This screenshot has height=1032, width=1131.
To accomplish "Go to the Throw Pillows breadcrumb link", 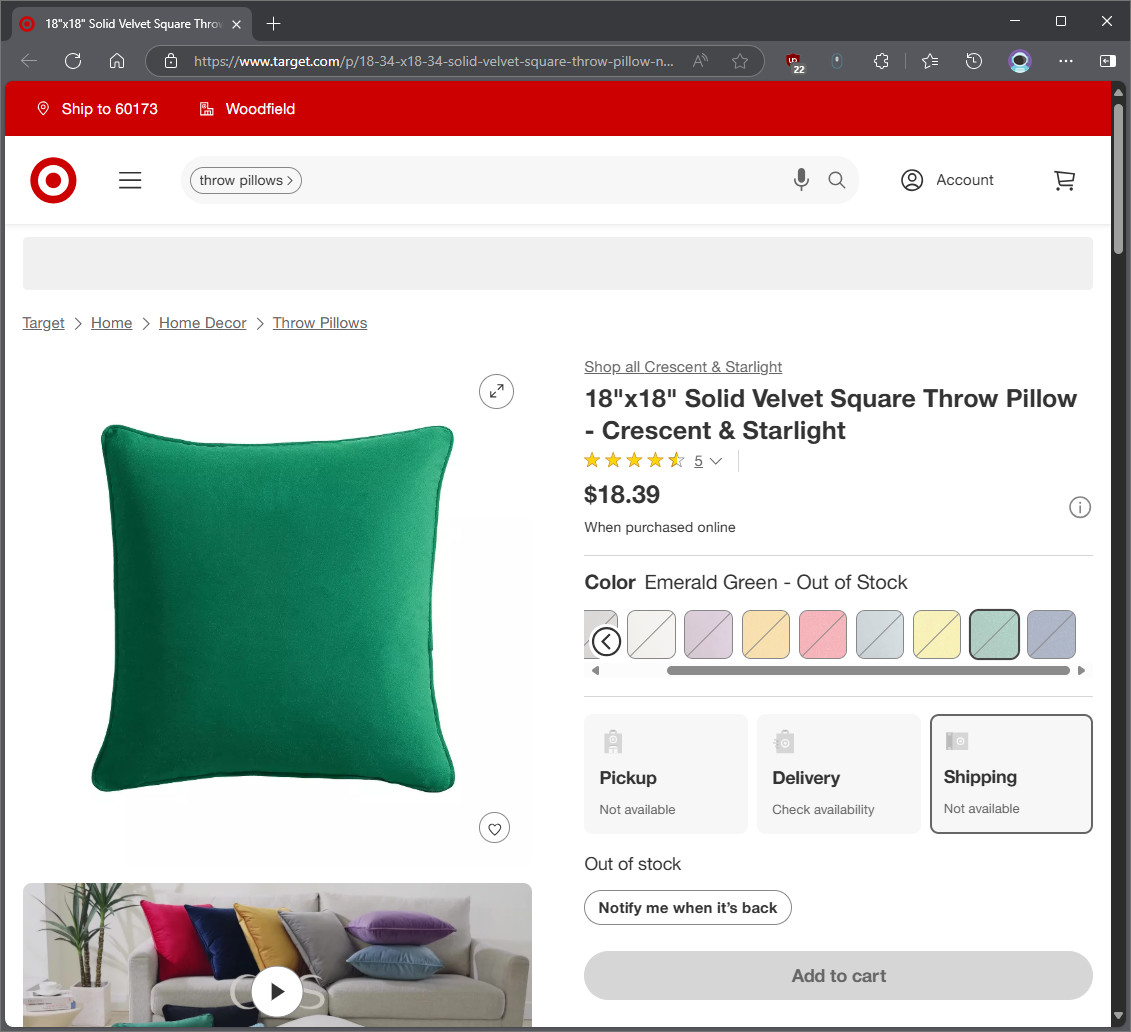I will click(320, 323).
